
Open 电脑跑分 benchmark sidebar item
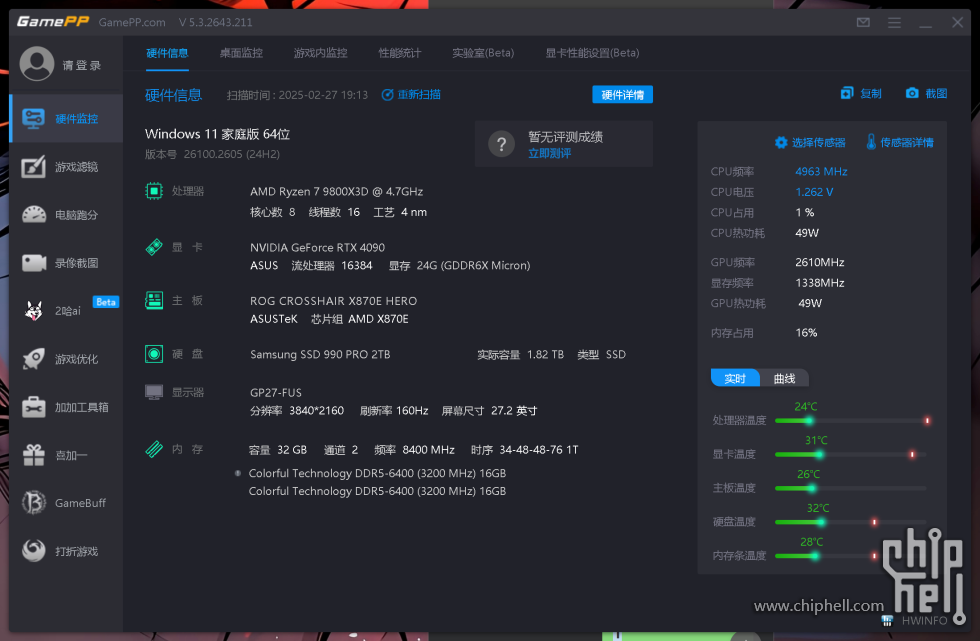click(66, 215)
